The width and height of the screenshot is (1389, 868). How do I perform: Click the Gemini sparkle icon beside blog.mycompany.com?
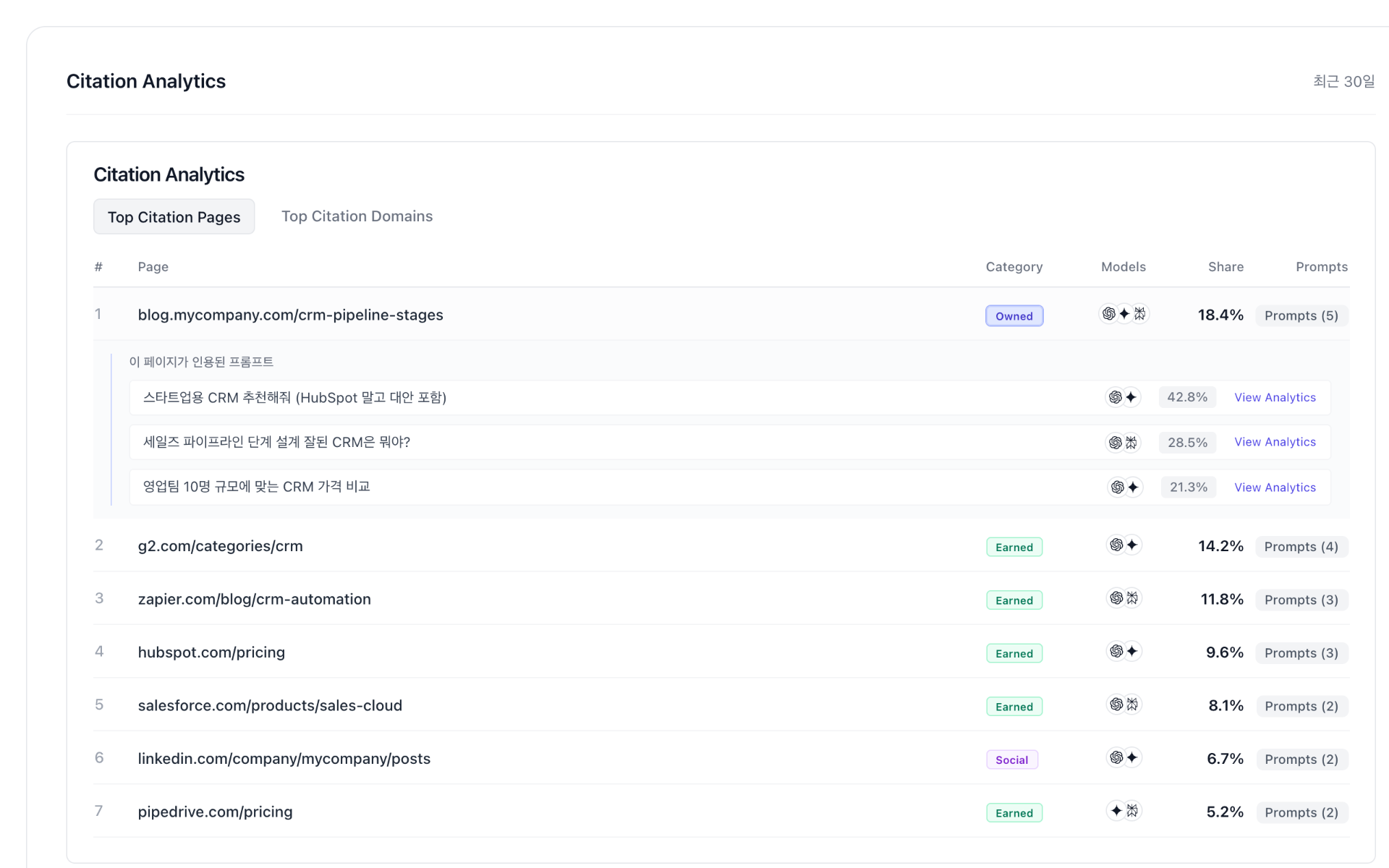tap(1123, 314)
